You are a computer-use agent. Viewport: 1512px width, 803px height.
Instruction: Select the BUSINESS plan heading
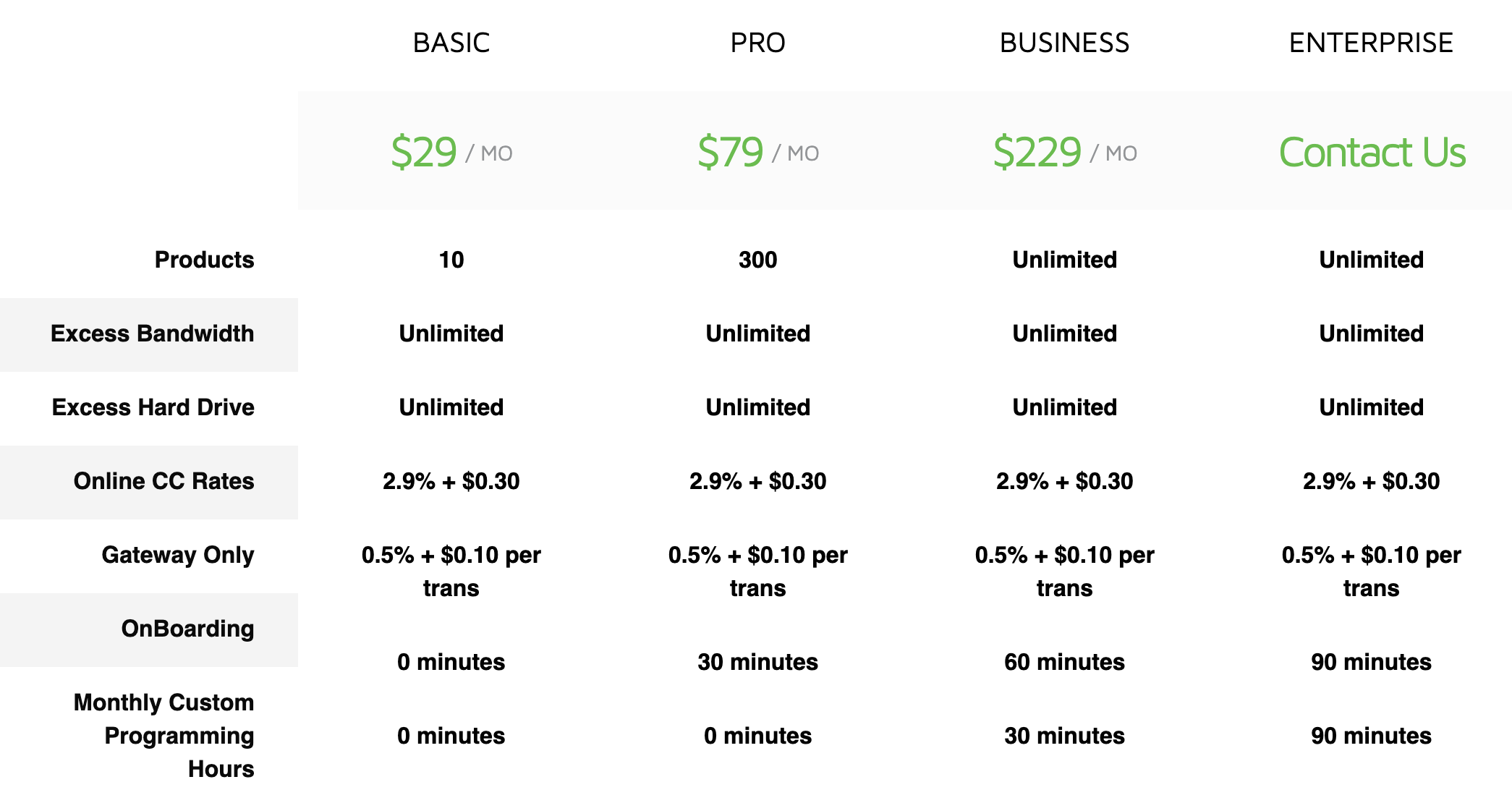pyautogui.click(x=1064, y=43)
